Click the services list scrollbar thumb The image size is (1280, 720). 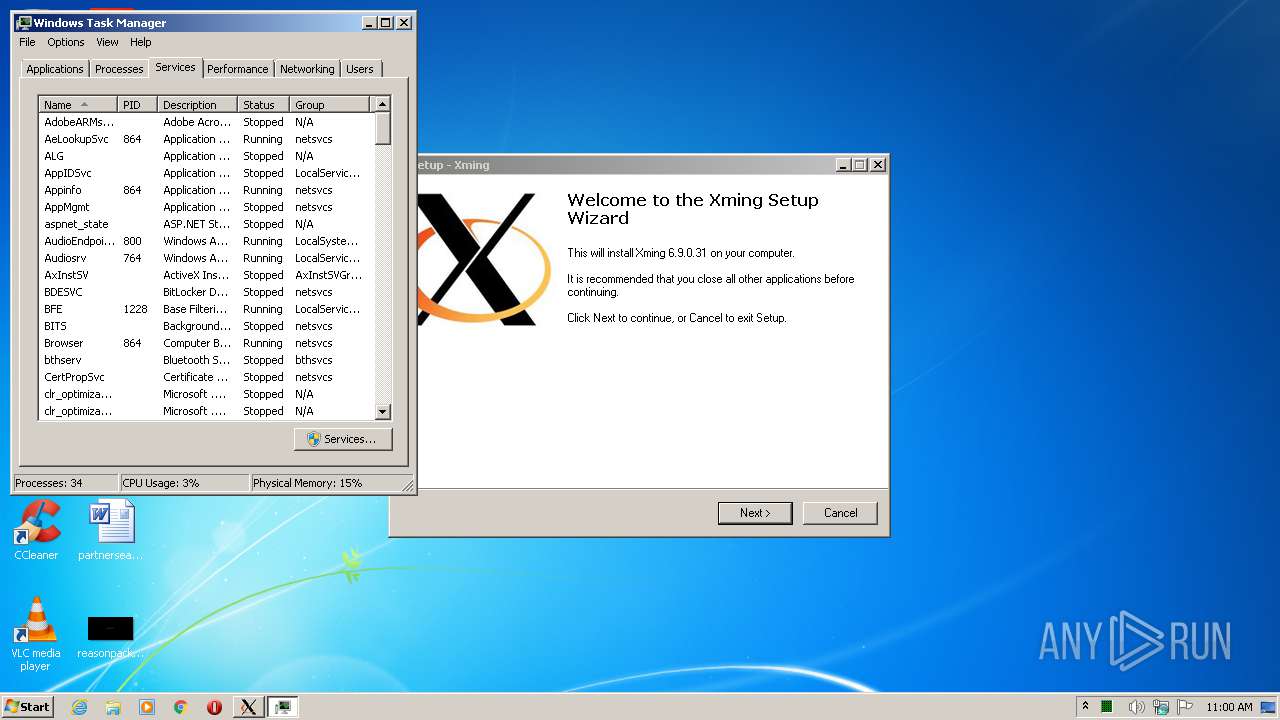(382, 129)
